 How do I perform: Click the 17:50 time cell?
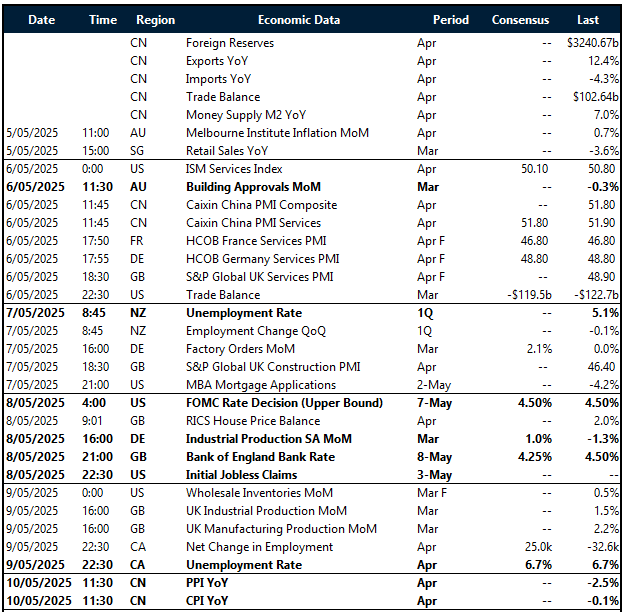click(x=96, y=241)
